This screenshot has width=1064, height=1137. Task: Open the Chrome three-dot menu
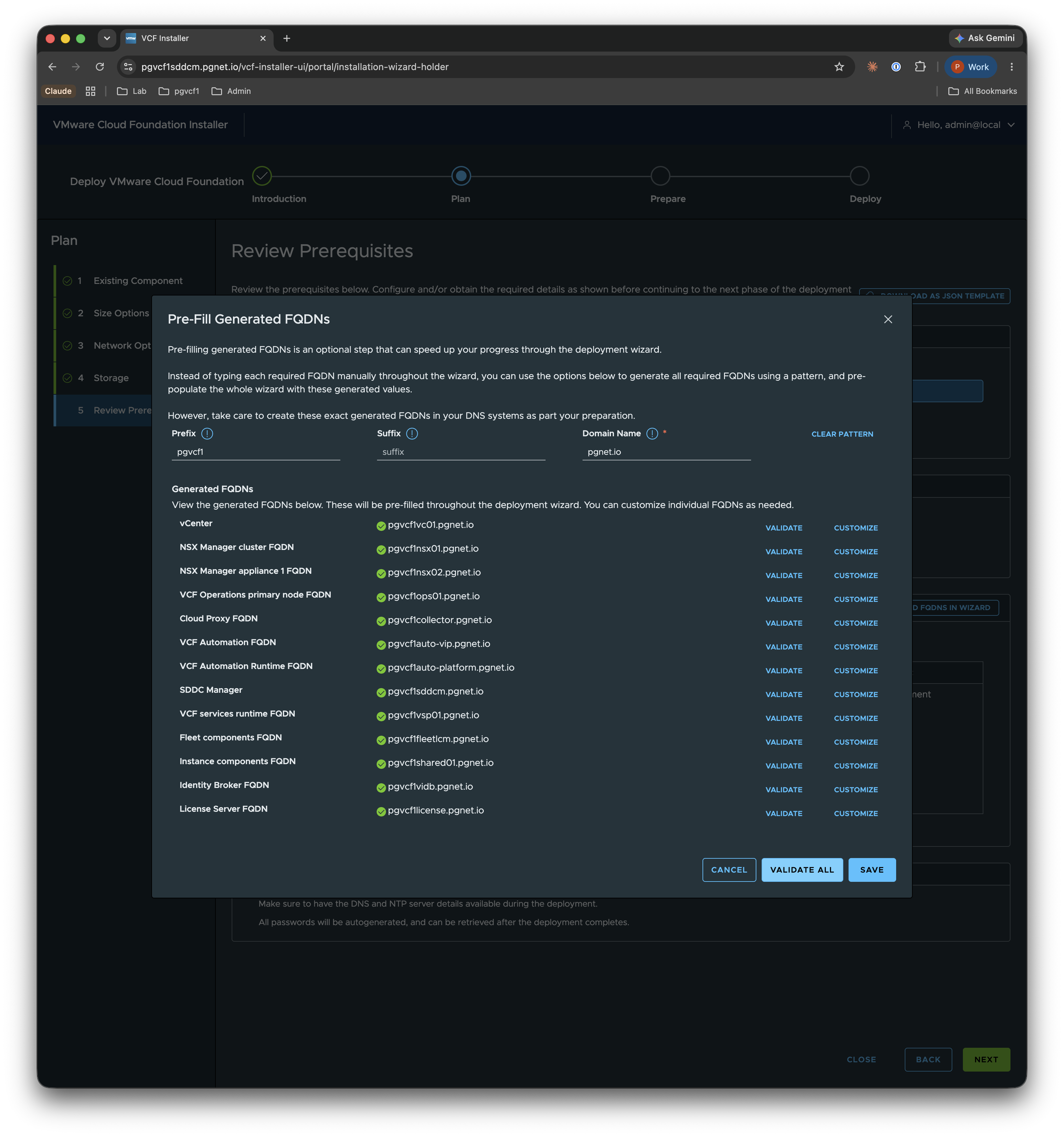[x=1011, y=67]
